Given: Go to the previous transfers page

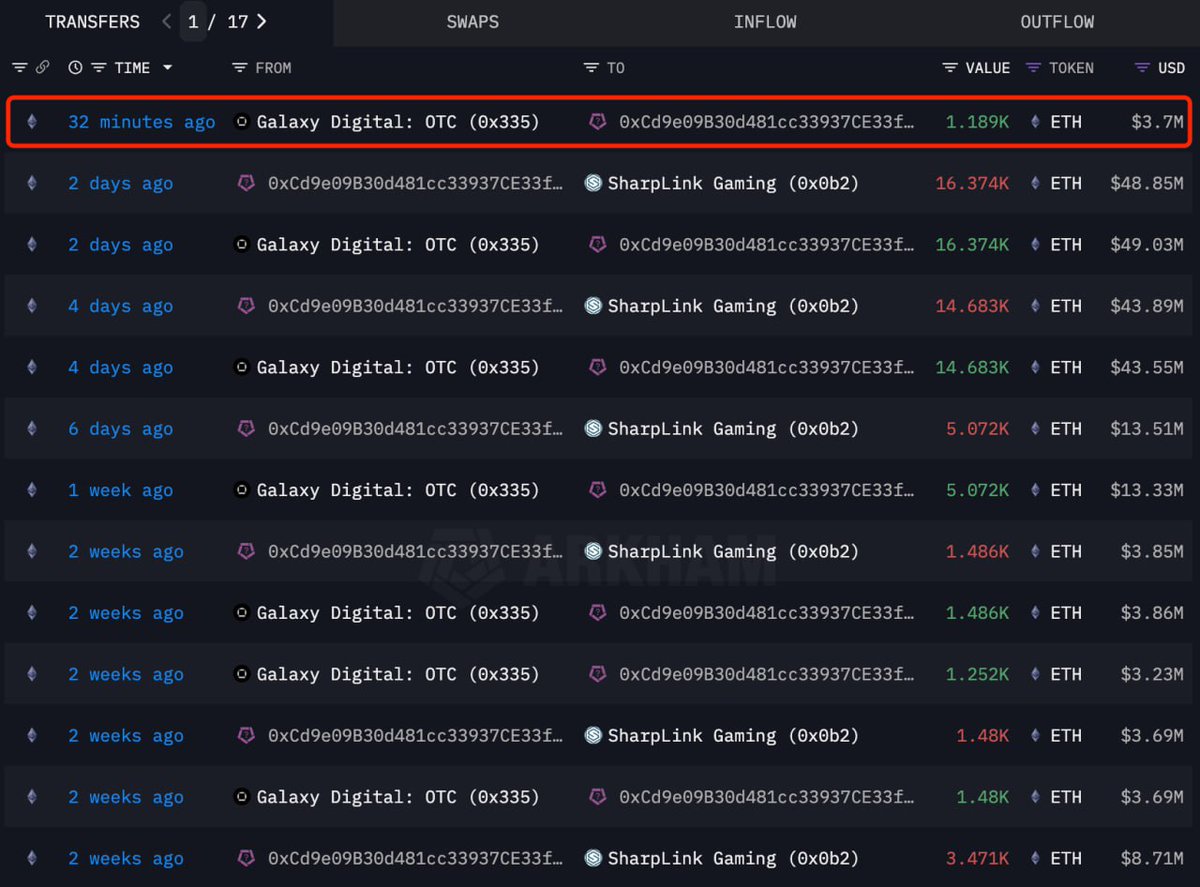Looking at the screenshot, I should coord(167,22).
